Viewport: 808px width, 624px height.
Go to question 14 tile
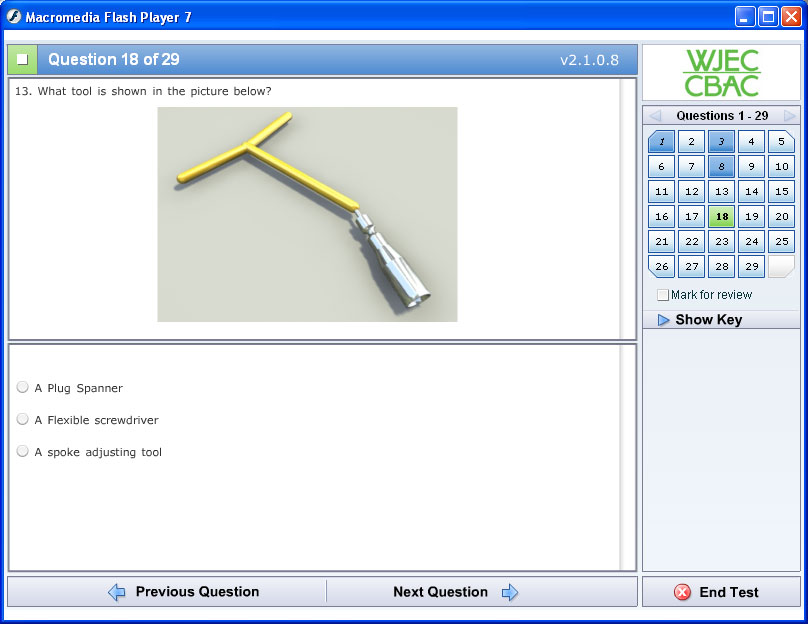tap(751, 192)
